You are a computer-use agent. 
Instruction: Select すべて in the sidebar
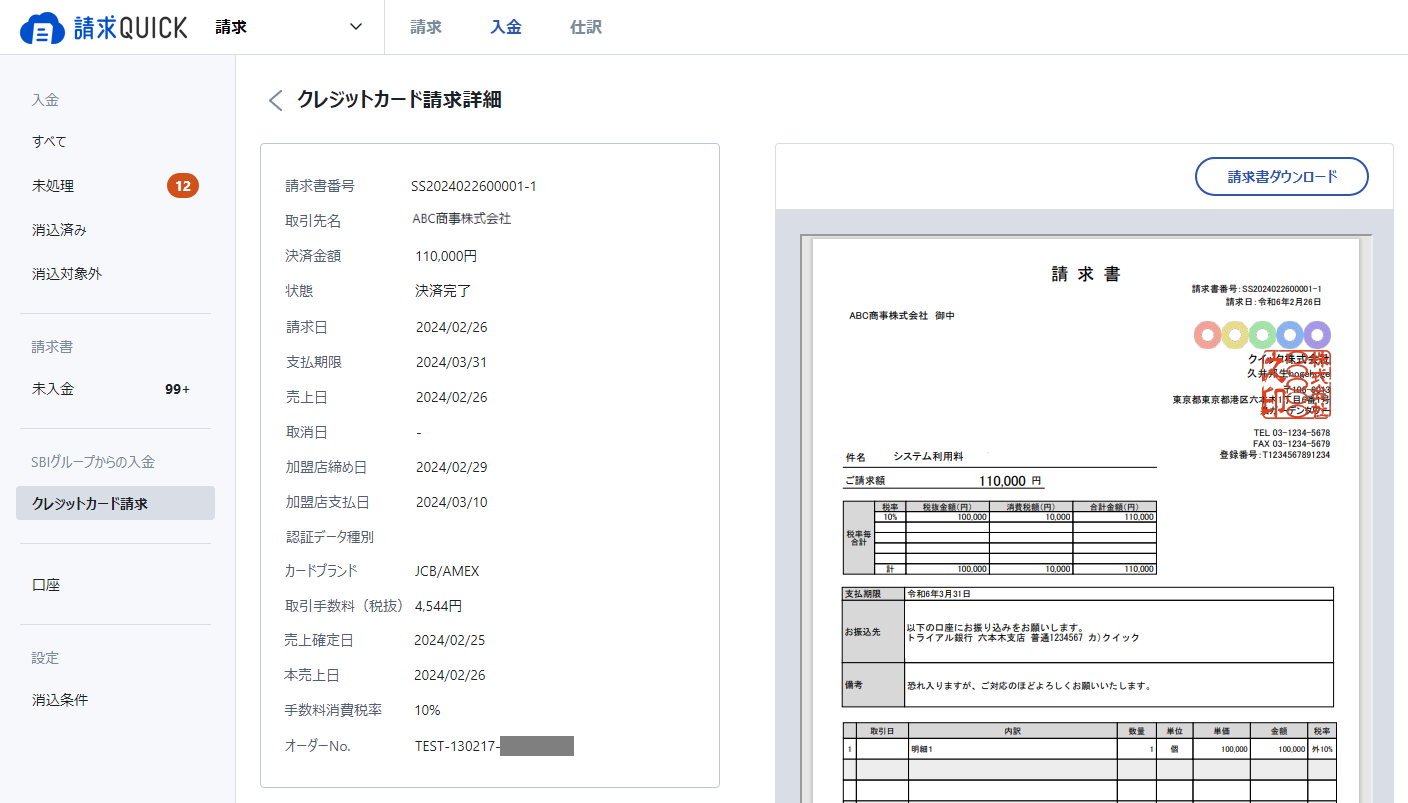click(50, 142)
